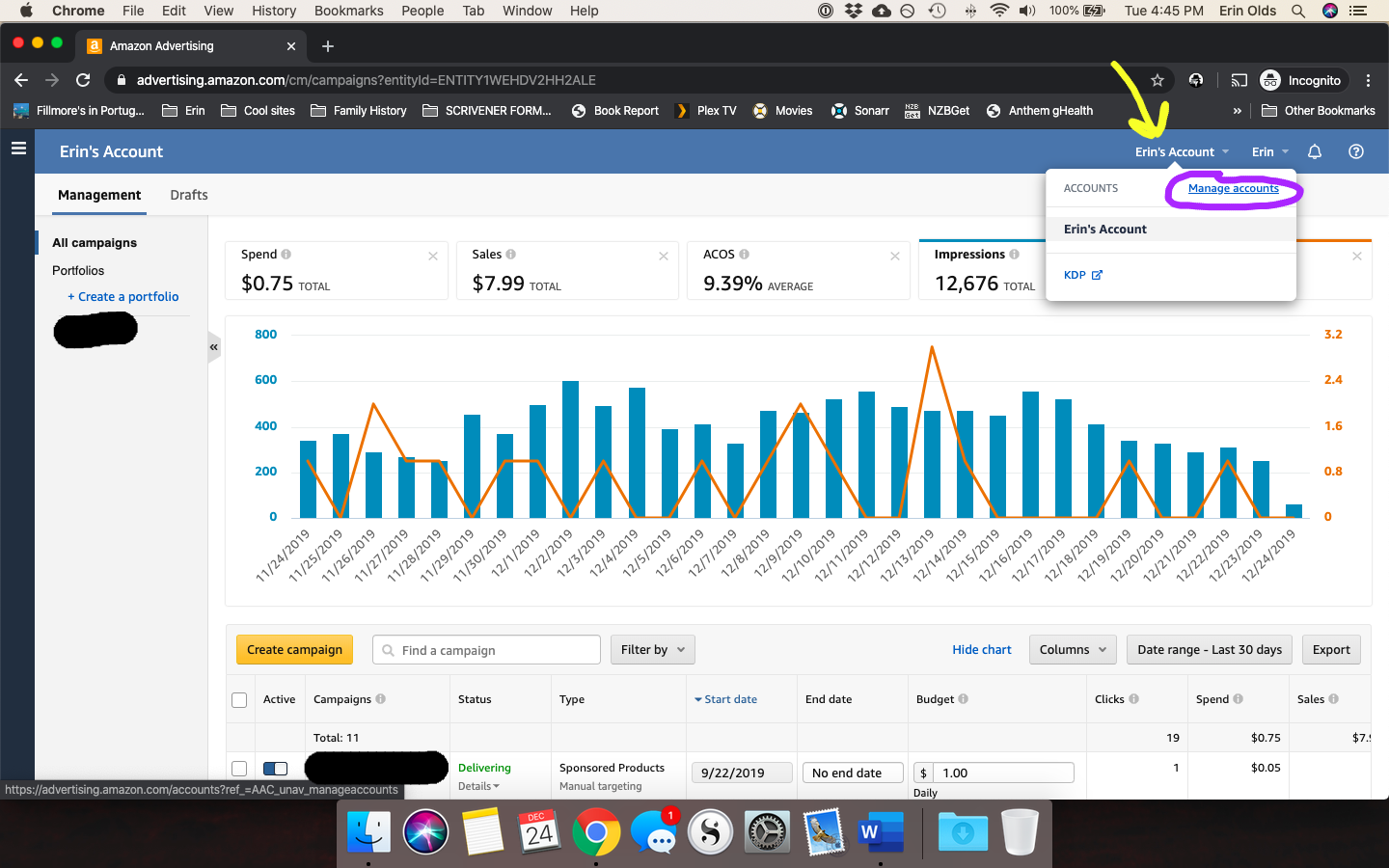Screen dimensions: 1389x868
Task: Select all campaigns checkbox in header
Action: [239, 700]
